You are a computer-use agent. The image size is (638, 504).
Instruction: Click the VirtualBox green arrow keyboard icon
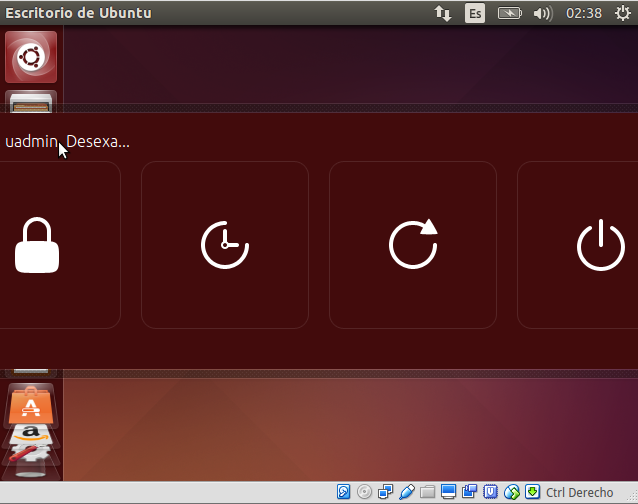(x=532, y=491)
